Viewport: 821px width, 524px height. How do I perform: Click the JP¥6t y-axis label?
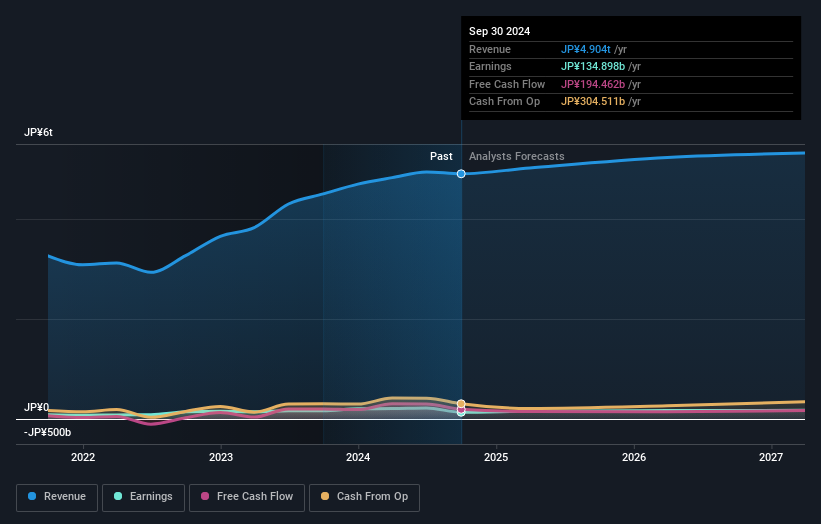click(x=38, y=132)
